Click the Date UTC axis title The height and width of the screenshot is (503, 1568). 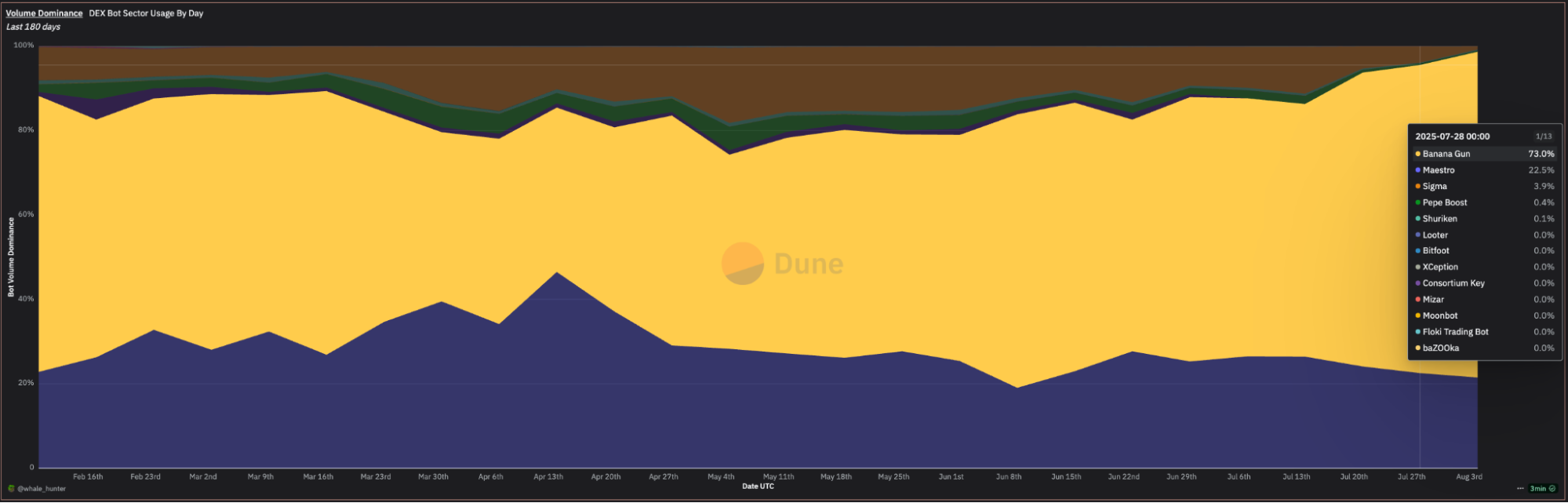click(x=758, y=487)
